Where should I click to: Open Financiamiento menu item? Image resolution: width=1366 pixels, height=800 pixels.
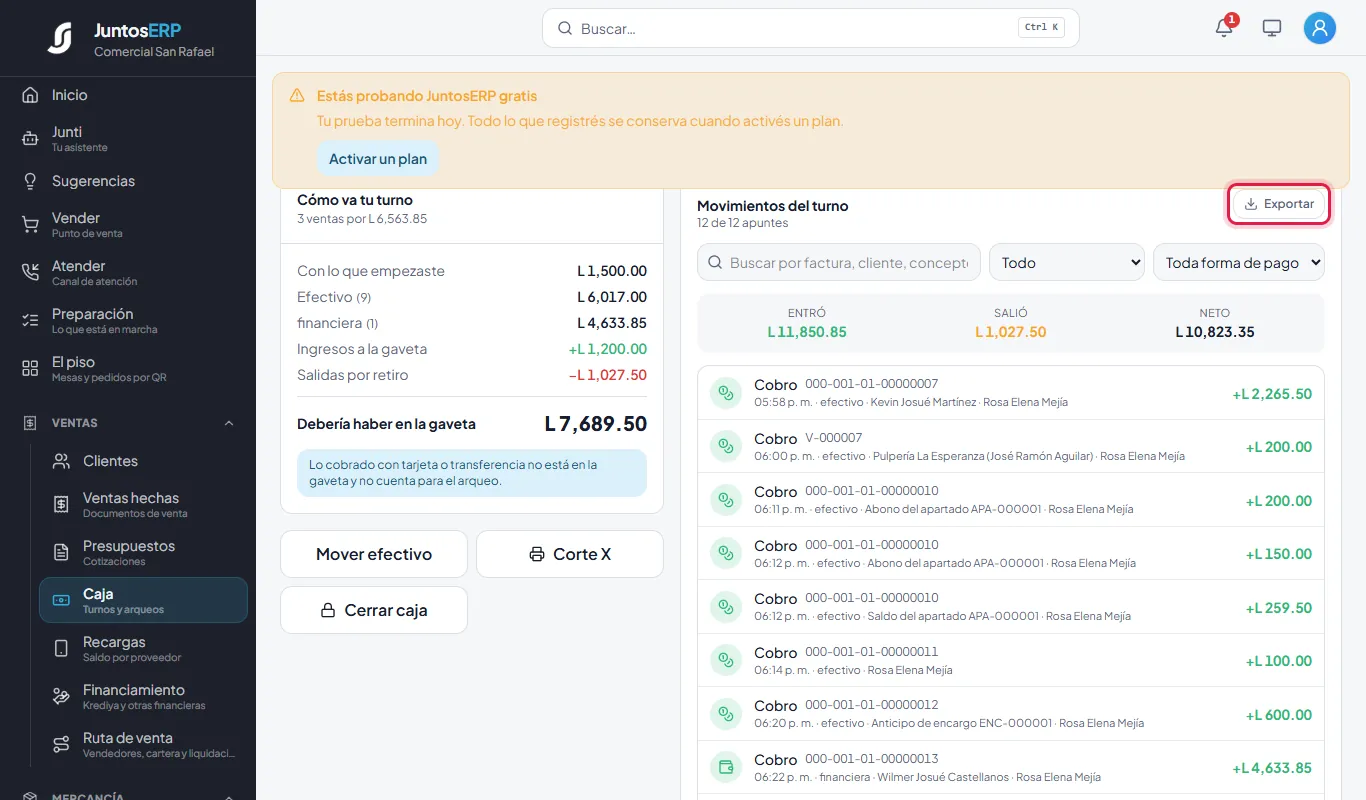[143, 697]
